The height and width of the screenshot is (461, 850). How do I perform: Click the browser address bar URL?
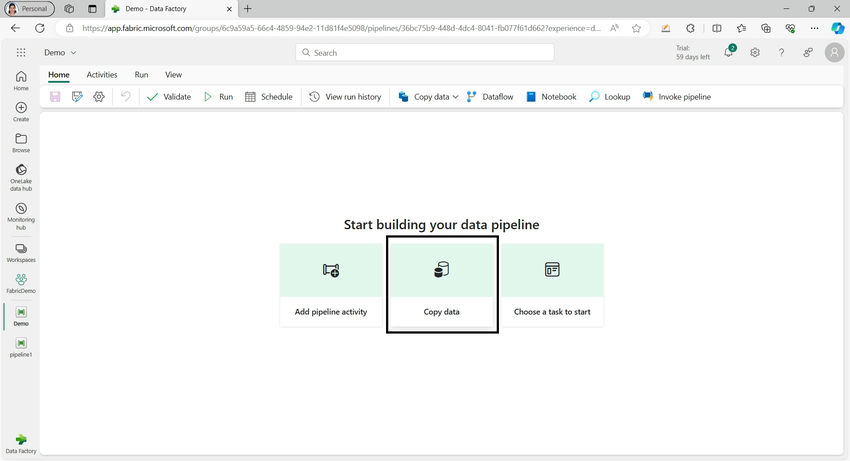(x=341, y=28)
